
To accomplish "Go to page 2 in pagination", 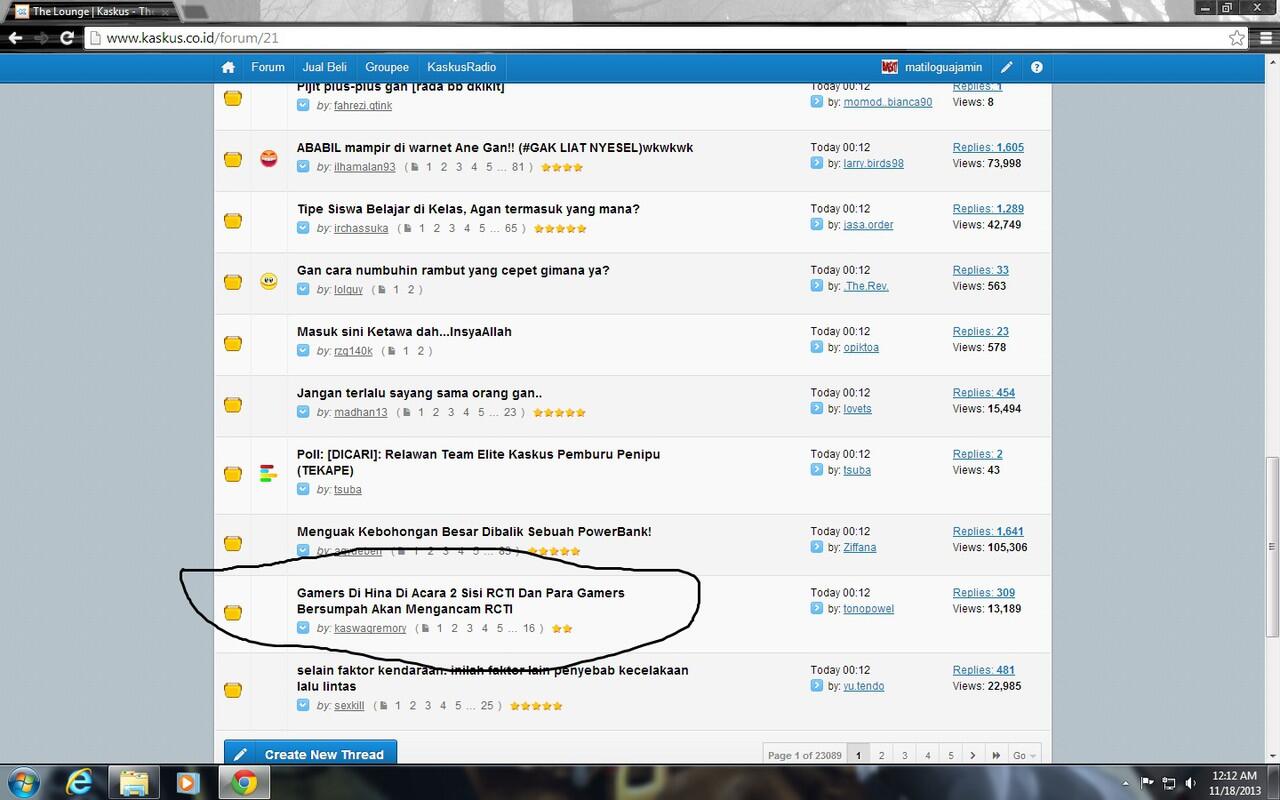I will pos(881,755).
